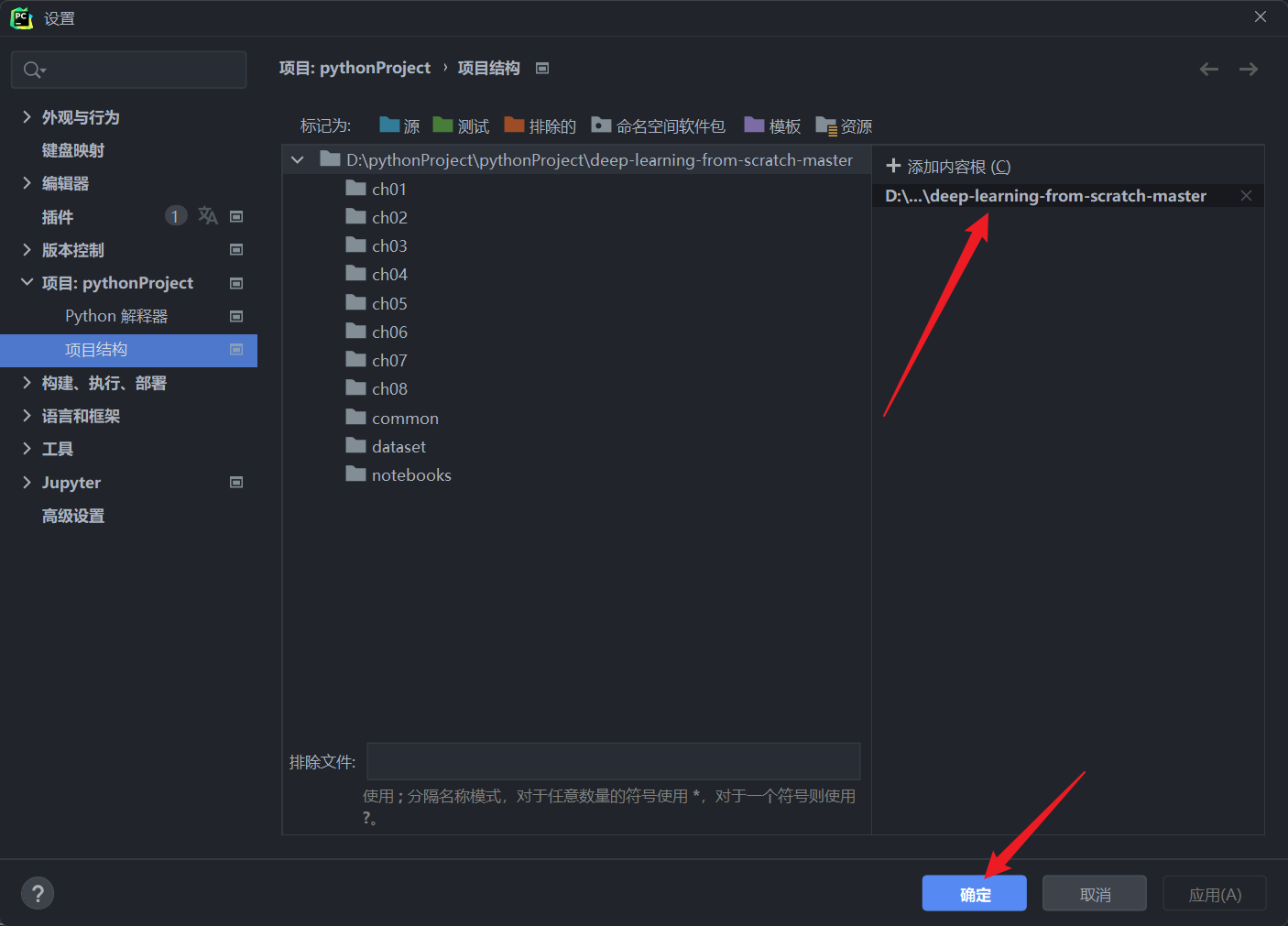The height and width of the screenshot is (926, 1288).
Task: Click the help question mark icon
Action: [37, 892]
